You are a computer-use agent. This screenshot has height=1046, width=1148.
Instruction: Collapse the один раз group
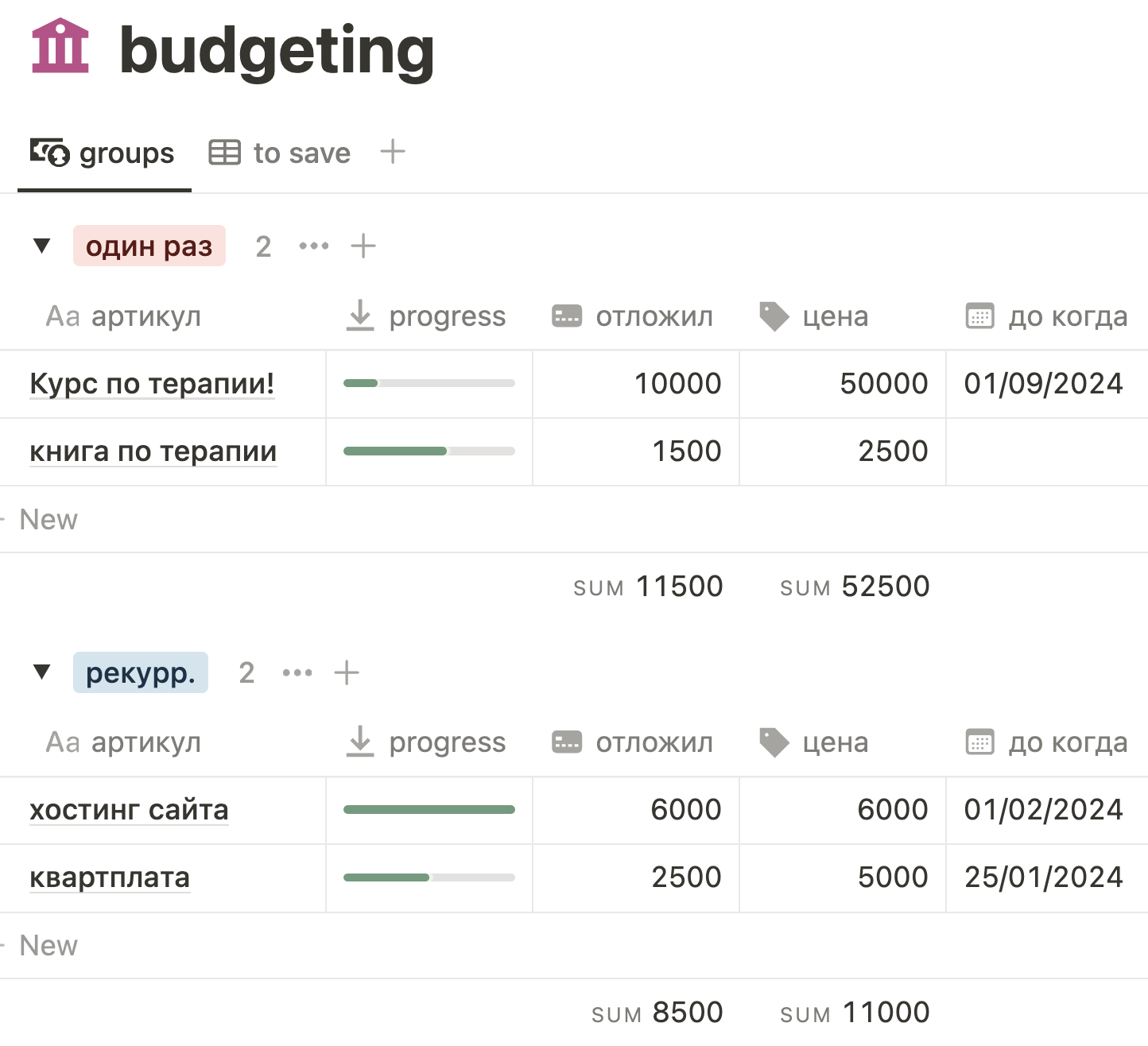click(x=42, y=246)
